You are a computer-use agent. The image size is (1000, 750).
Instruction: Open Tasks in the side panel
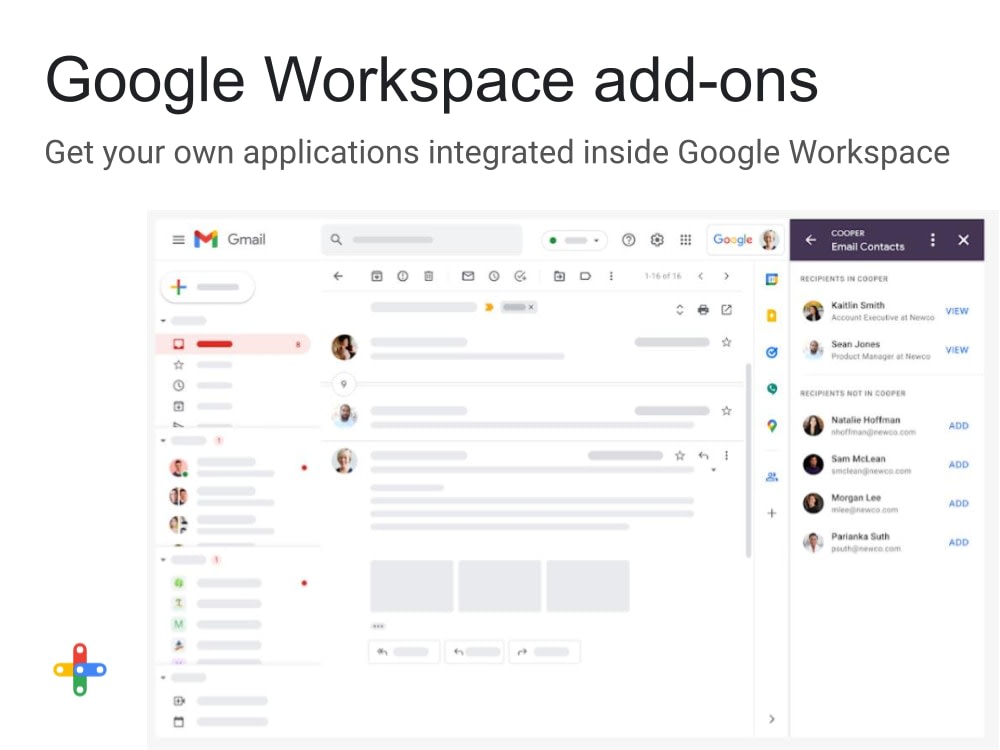(x=771, y=352)
